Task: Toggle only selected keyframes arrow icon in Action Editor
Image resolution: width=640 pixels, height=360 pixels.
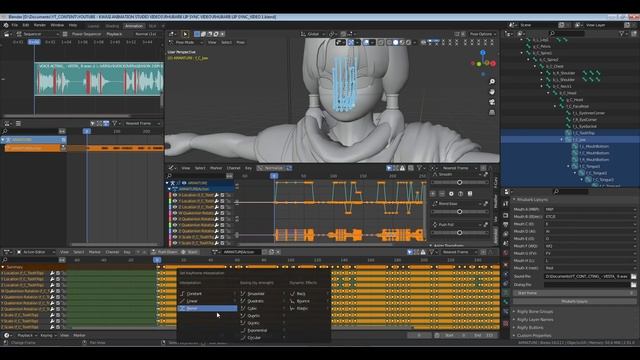Action: click(x=409, y=252)
